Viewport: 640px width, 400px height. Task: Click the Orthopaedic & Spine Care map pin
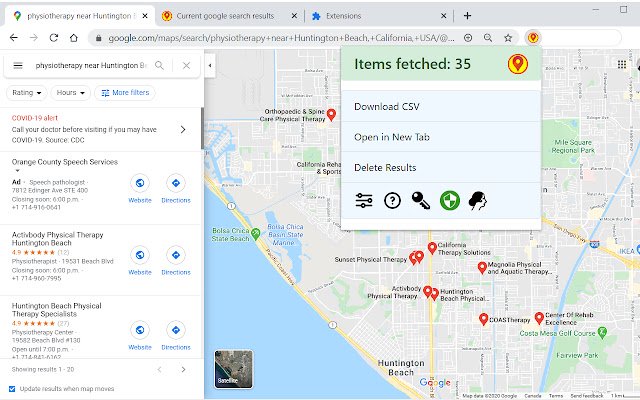[331, 115]
